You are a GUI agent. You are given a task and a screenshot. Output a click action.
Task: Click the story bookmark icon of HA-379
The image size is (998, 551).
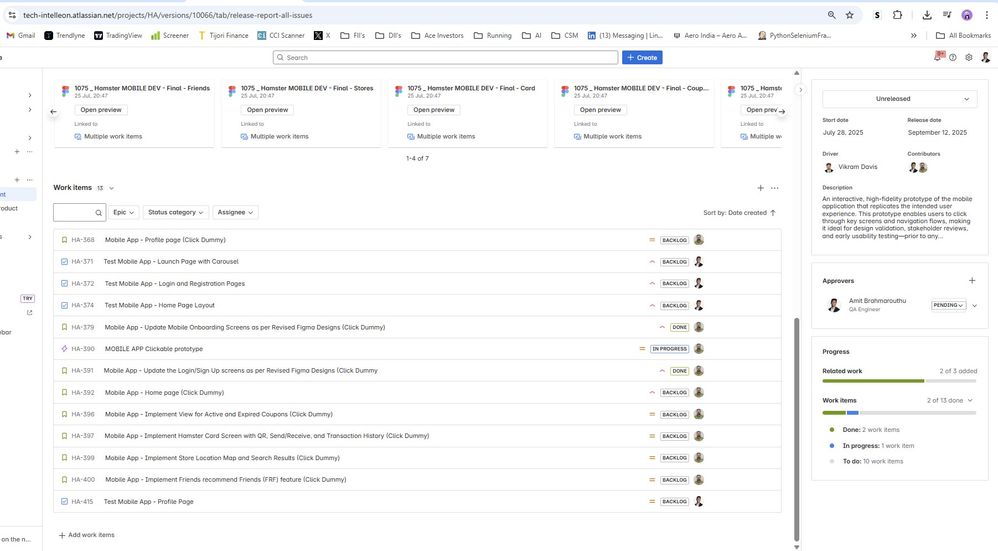[64, 327]
